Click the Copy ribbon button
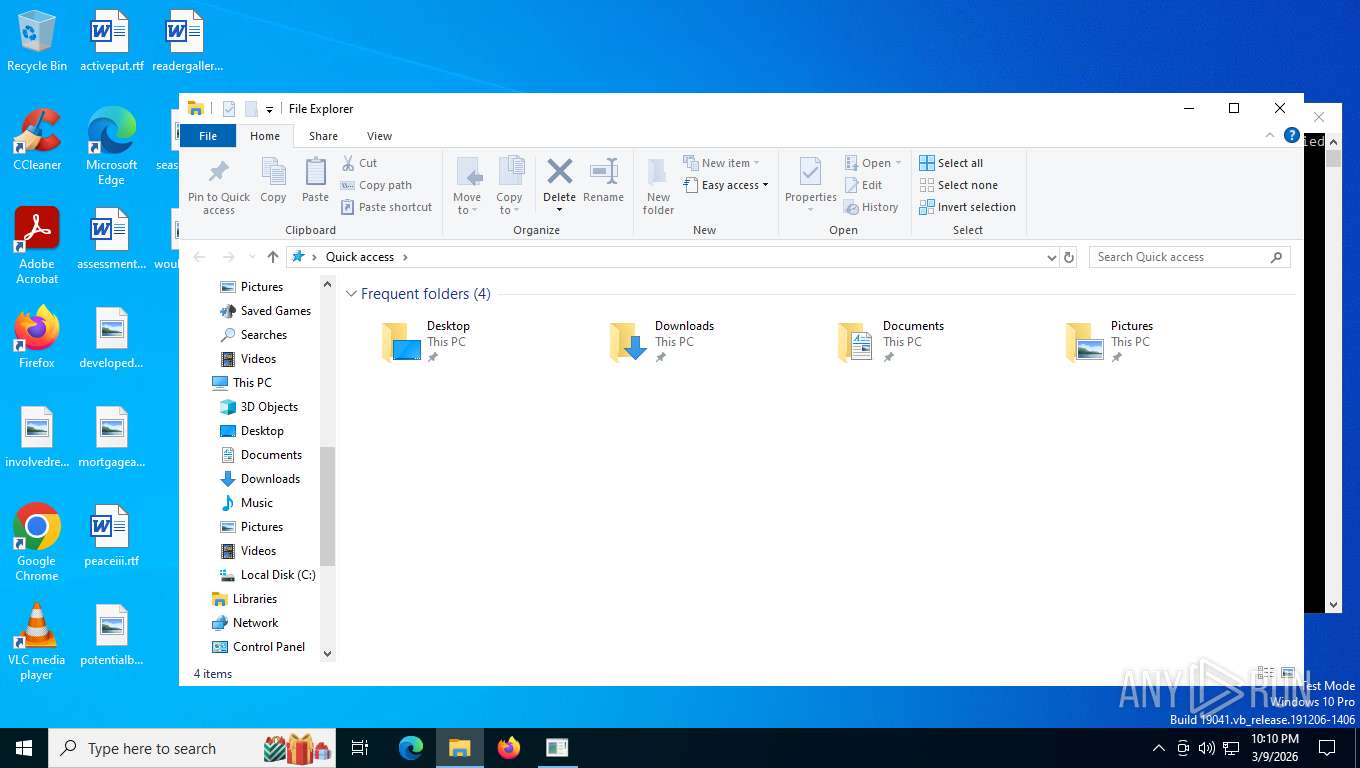1360x768 pixels. coord(273,180)
